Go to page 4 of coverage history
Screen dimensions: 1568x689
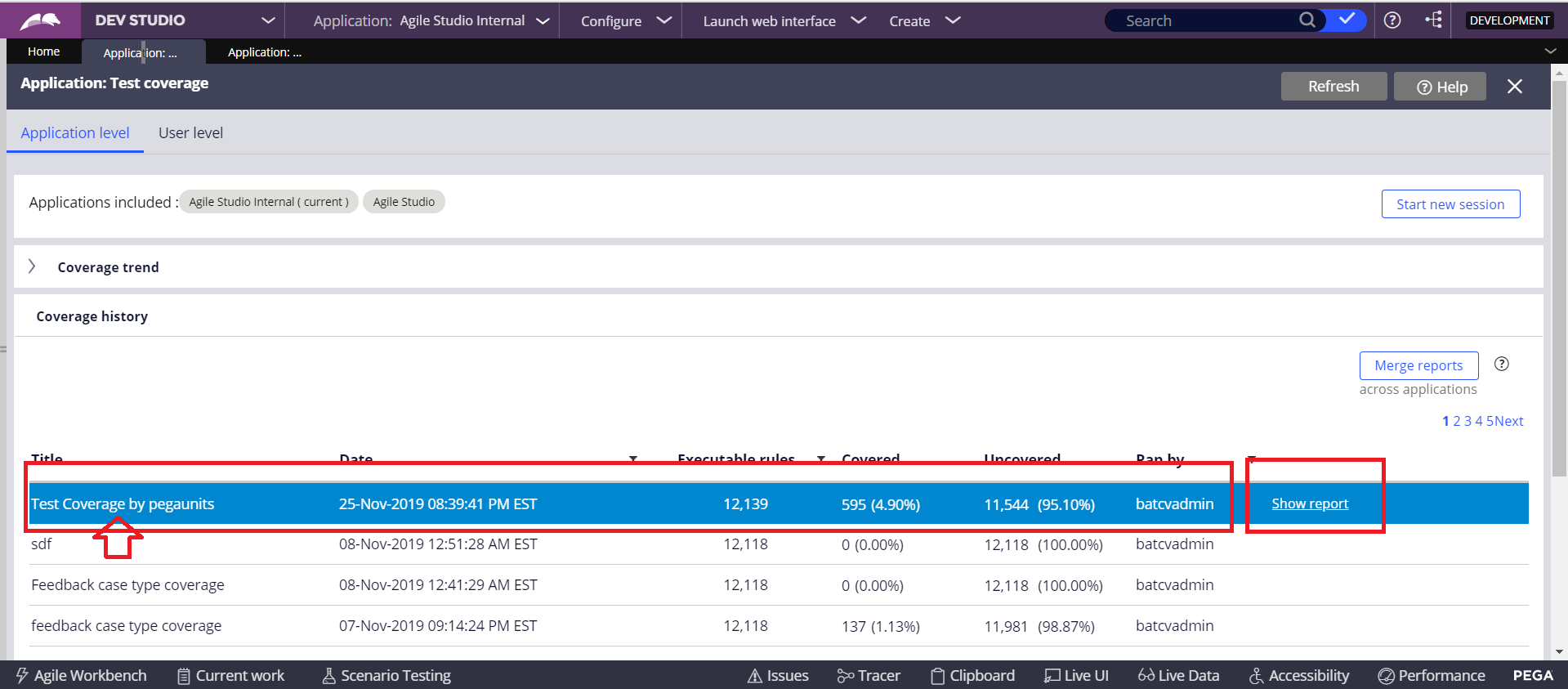point(1479,421)
